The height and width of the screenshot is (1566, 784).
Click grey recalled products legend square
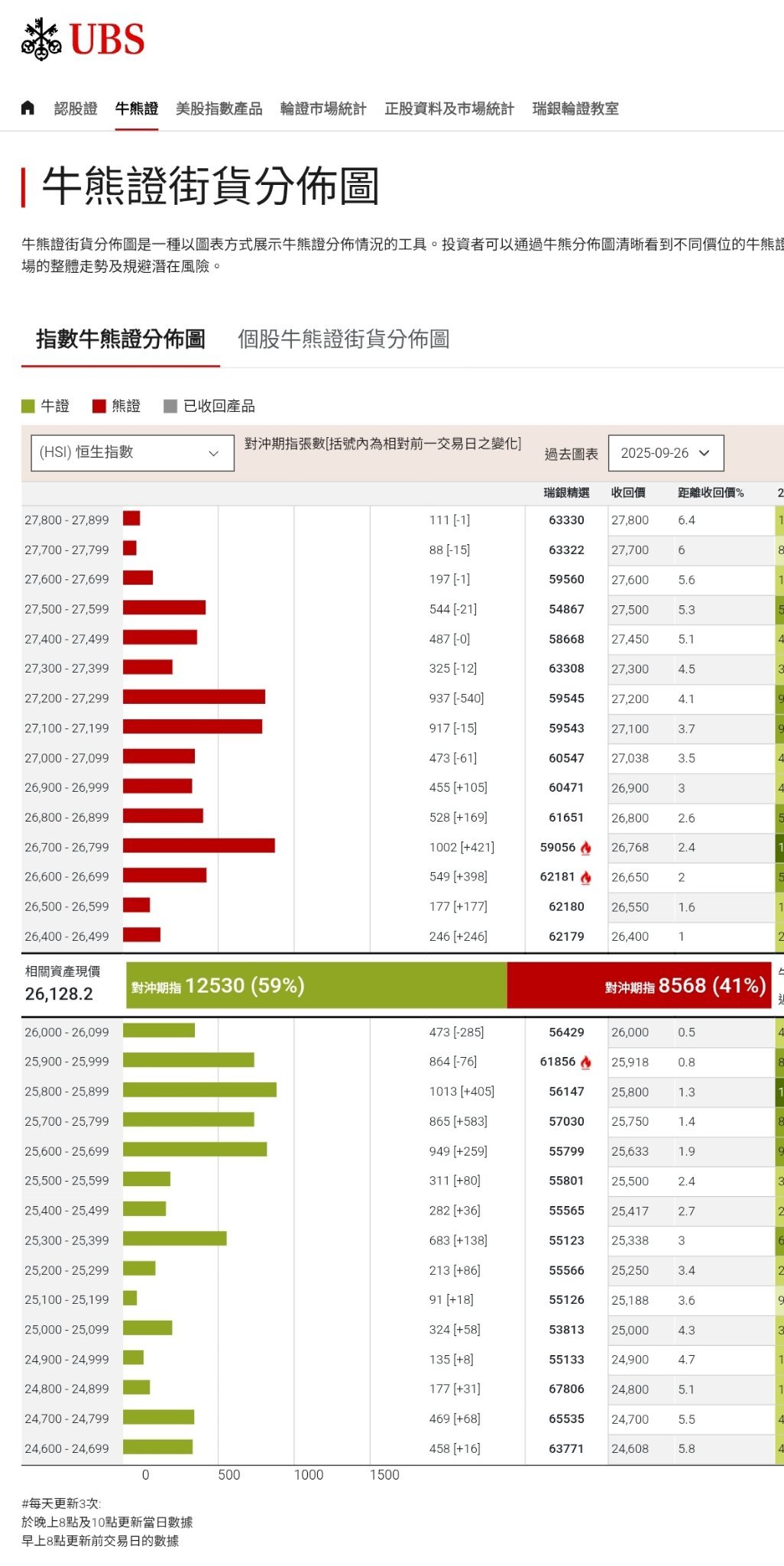[170, 406]
